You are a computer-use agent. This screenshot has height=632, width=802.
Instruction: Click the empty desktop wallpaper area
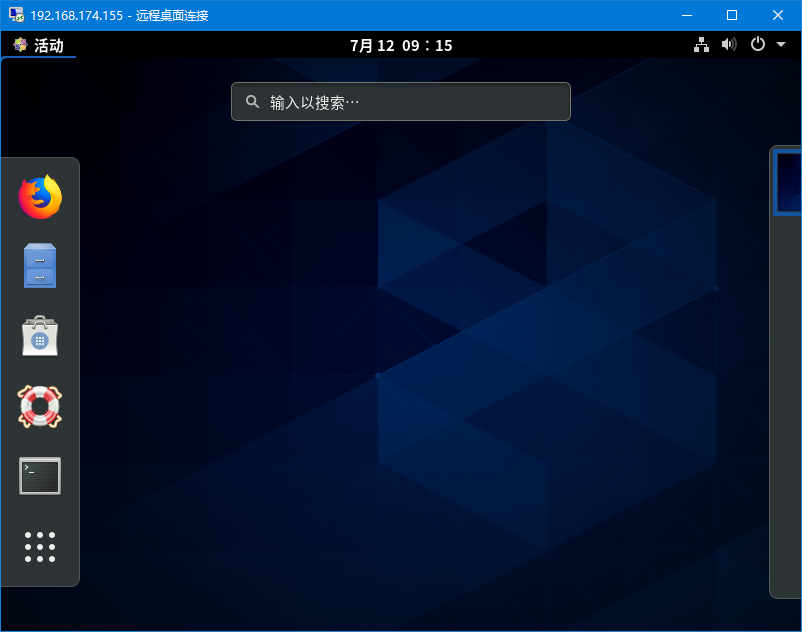pos(400,400)
